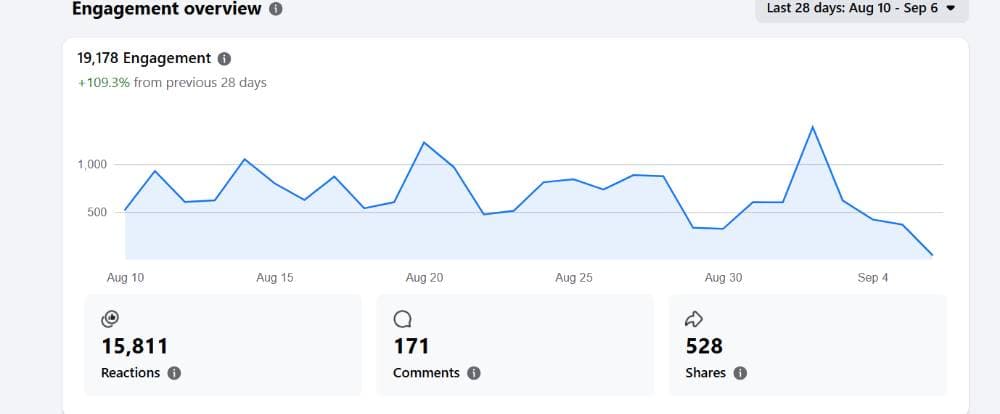The height and width of the screenshot is (414, 1000).
Task: Click info icon beside Engagement overview heading
Action: point(276,9)
